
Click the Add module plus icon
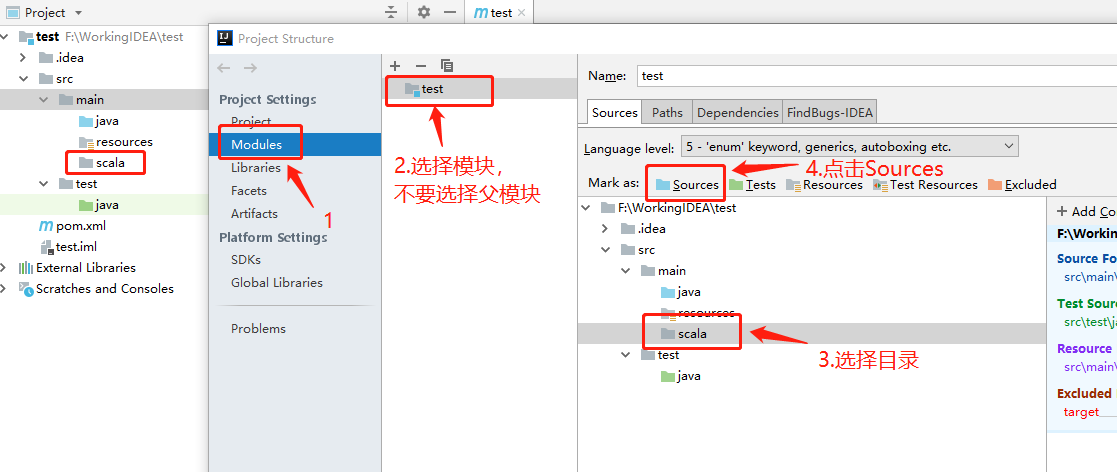(x=396, y=65)
